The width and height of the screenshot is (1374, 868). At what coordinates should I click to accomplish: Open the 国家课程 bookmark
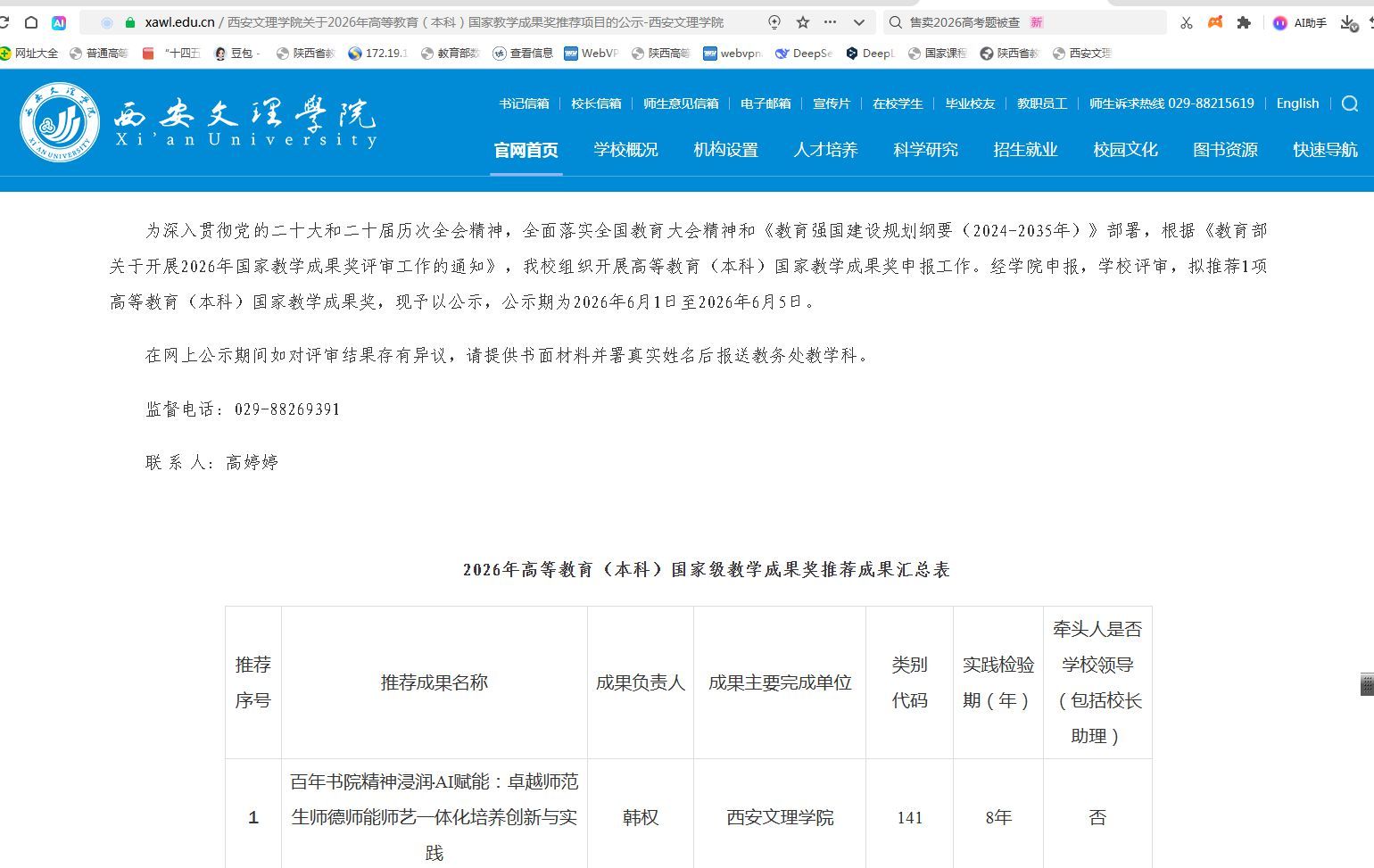click(938, 54)
